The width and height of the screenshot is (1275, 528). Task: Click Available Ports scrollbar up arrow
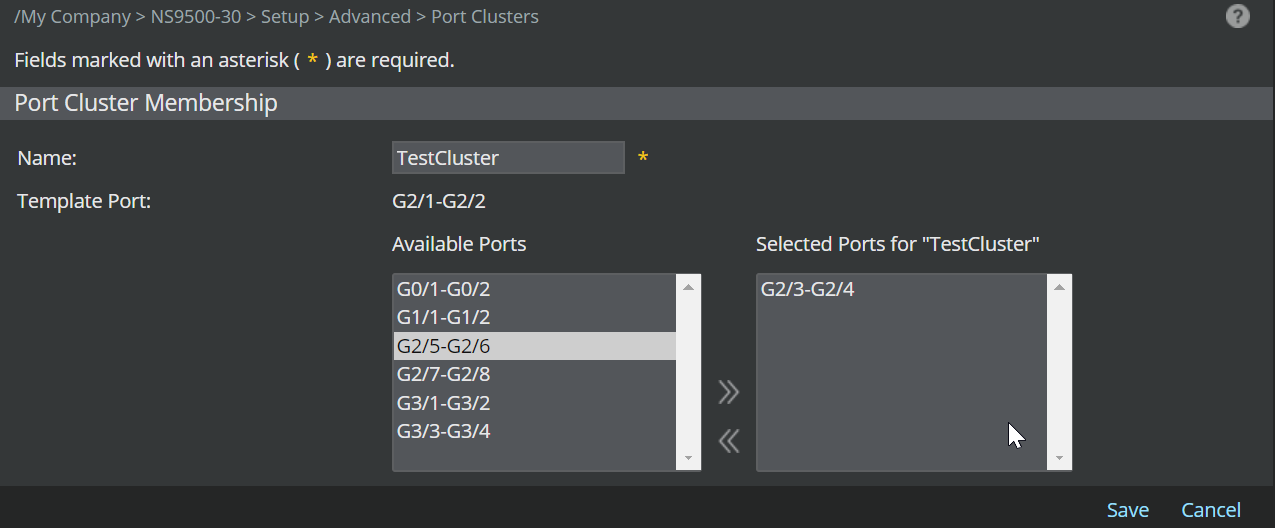(x=688, y=287)
